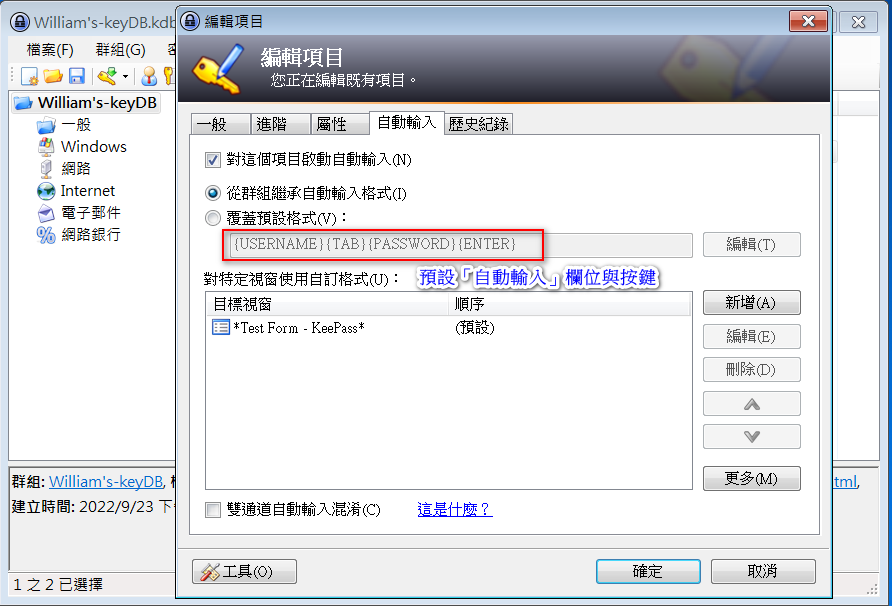892x606 pixels.
Task: Click the Add entry key icon
Action: [x=108, y=76]
